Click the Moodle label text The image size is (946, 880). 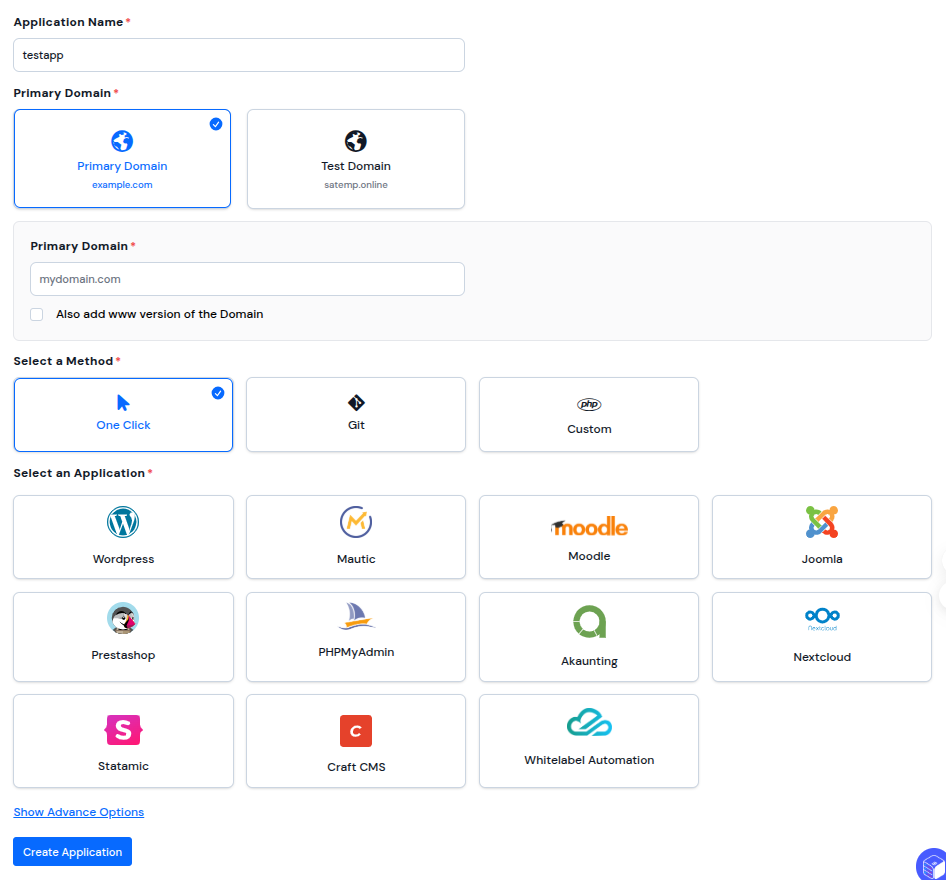(x=589, y=556)
